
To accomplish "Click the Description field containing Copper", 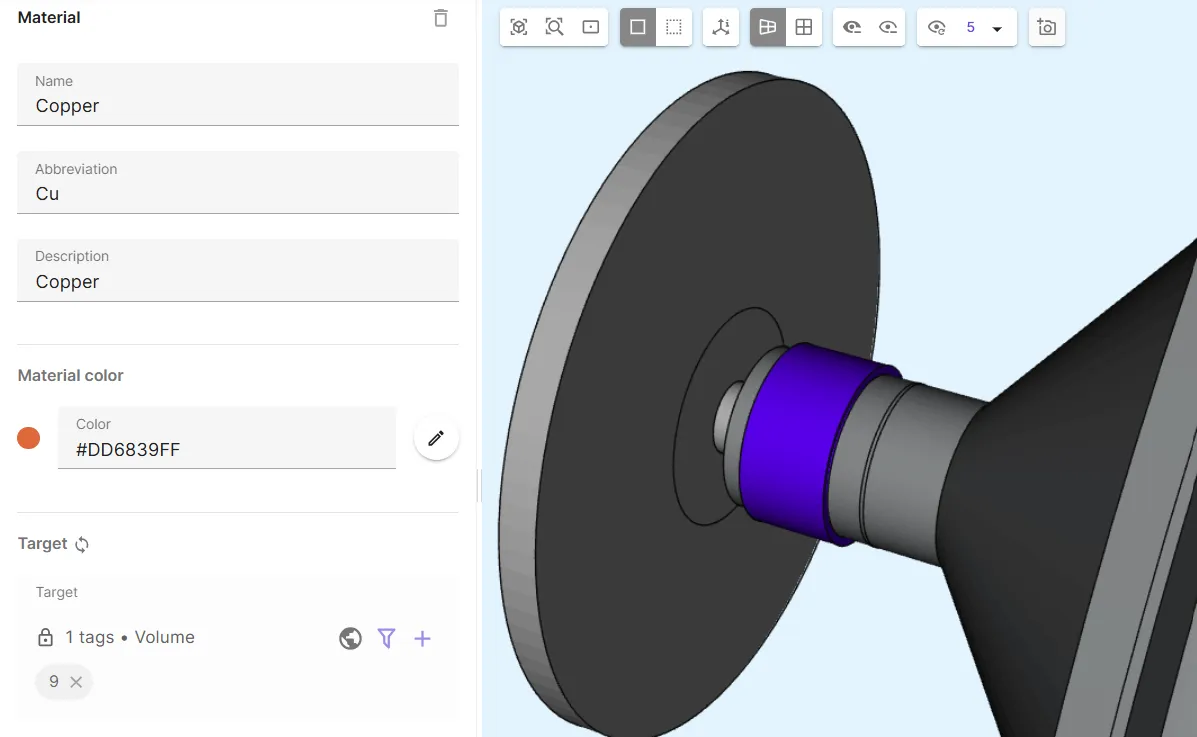I will pos(237,270).
